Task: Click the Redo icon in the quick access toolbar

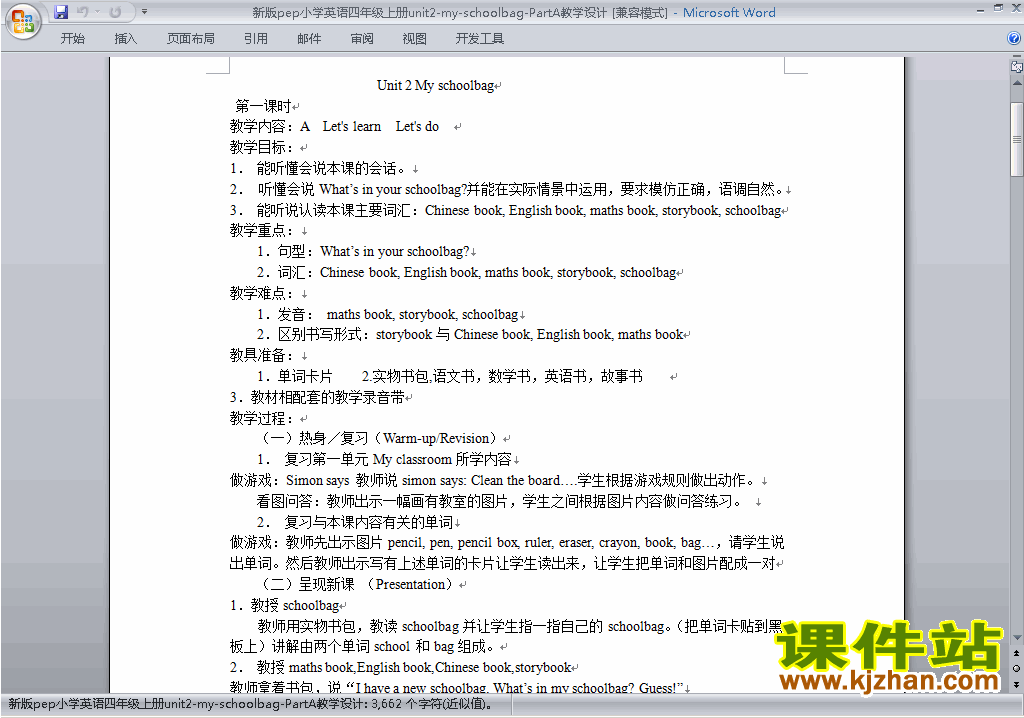Action: pos(116,12)
